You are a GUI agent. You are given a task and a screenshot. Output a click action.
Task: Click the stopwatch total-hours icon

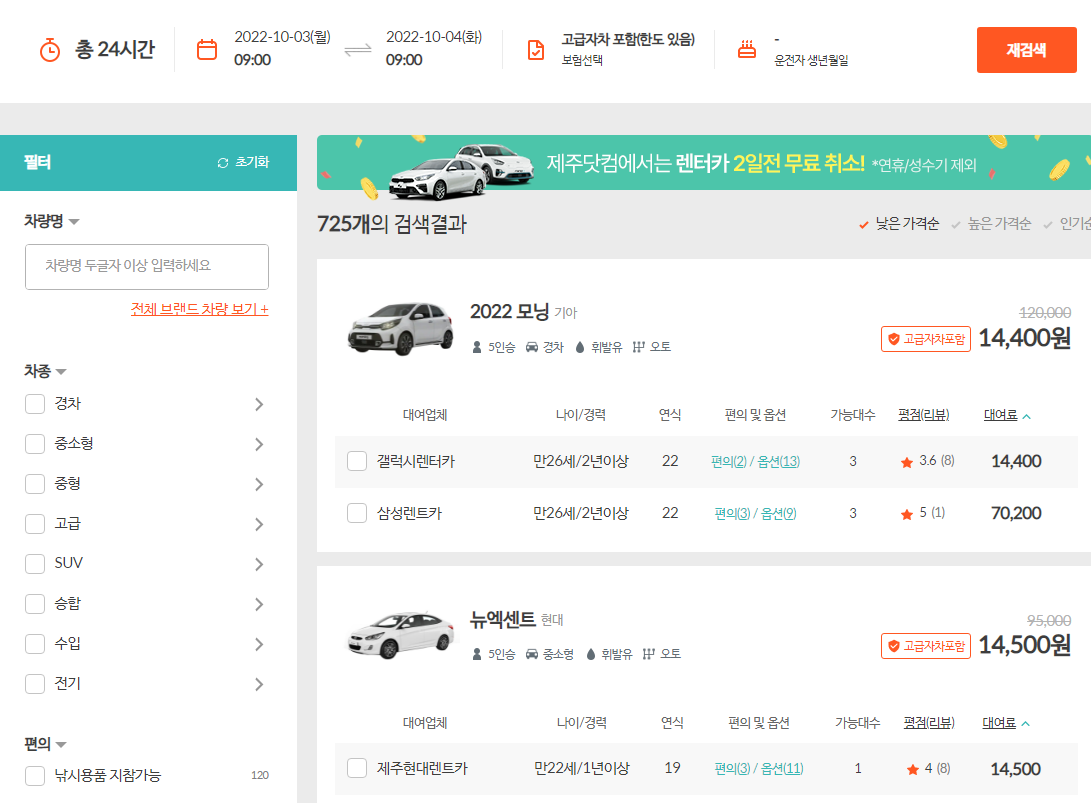click(49, 49)
